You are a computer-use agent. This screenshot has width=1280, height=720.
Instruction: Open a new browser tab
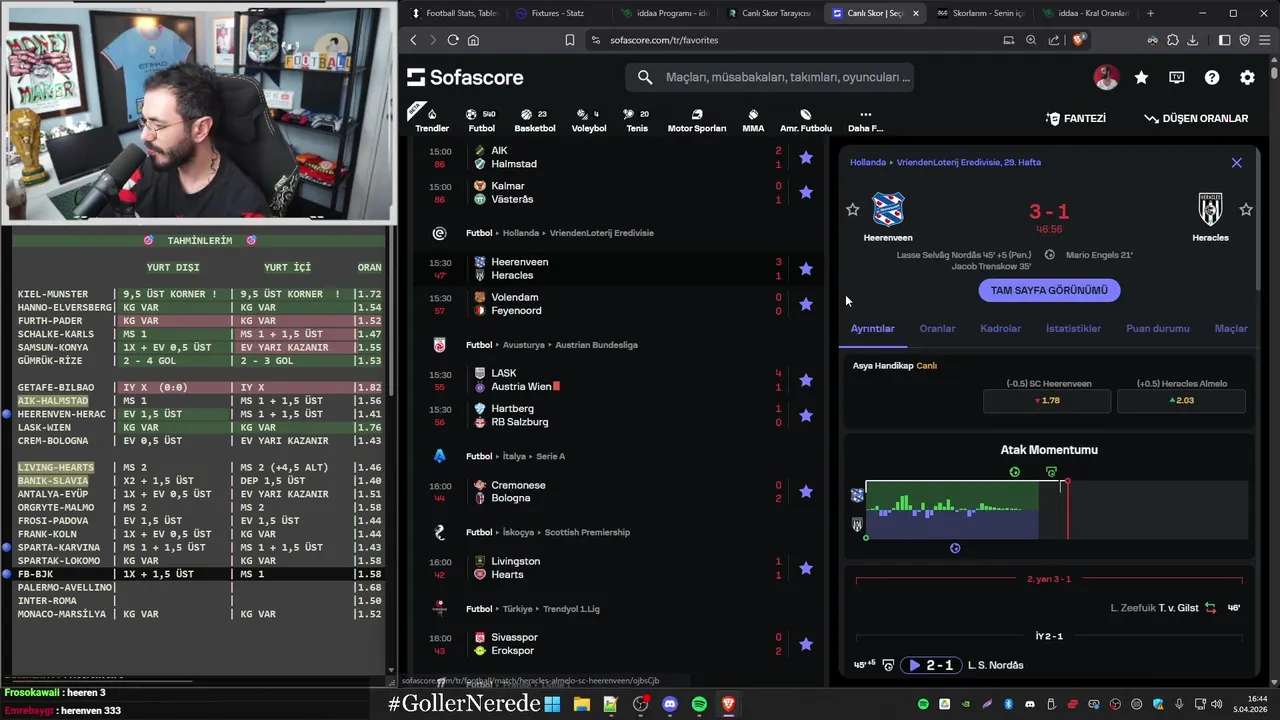tap(1150, 13)
